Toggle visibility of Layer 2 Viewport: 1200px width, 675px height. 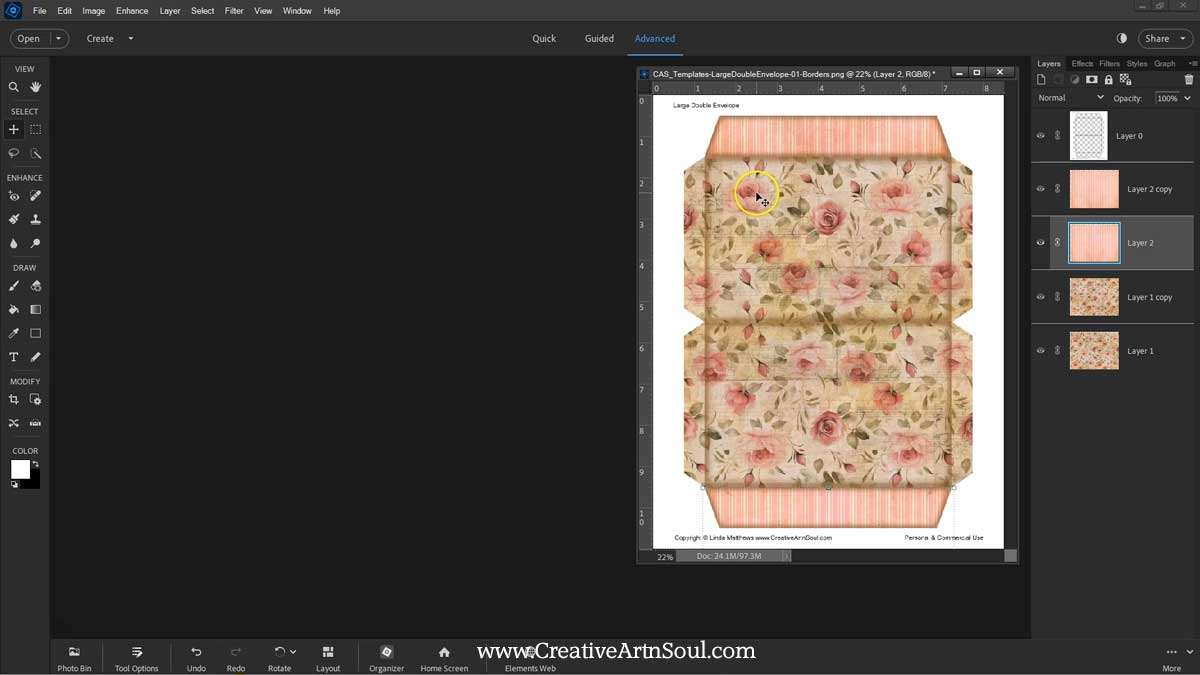pyautogui.click(x=1041, y=243)
